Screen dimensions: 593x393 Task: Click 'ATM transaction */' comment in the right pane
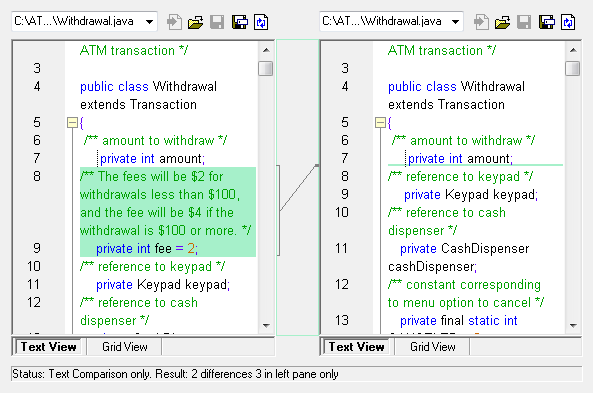[442, 50]
